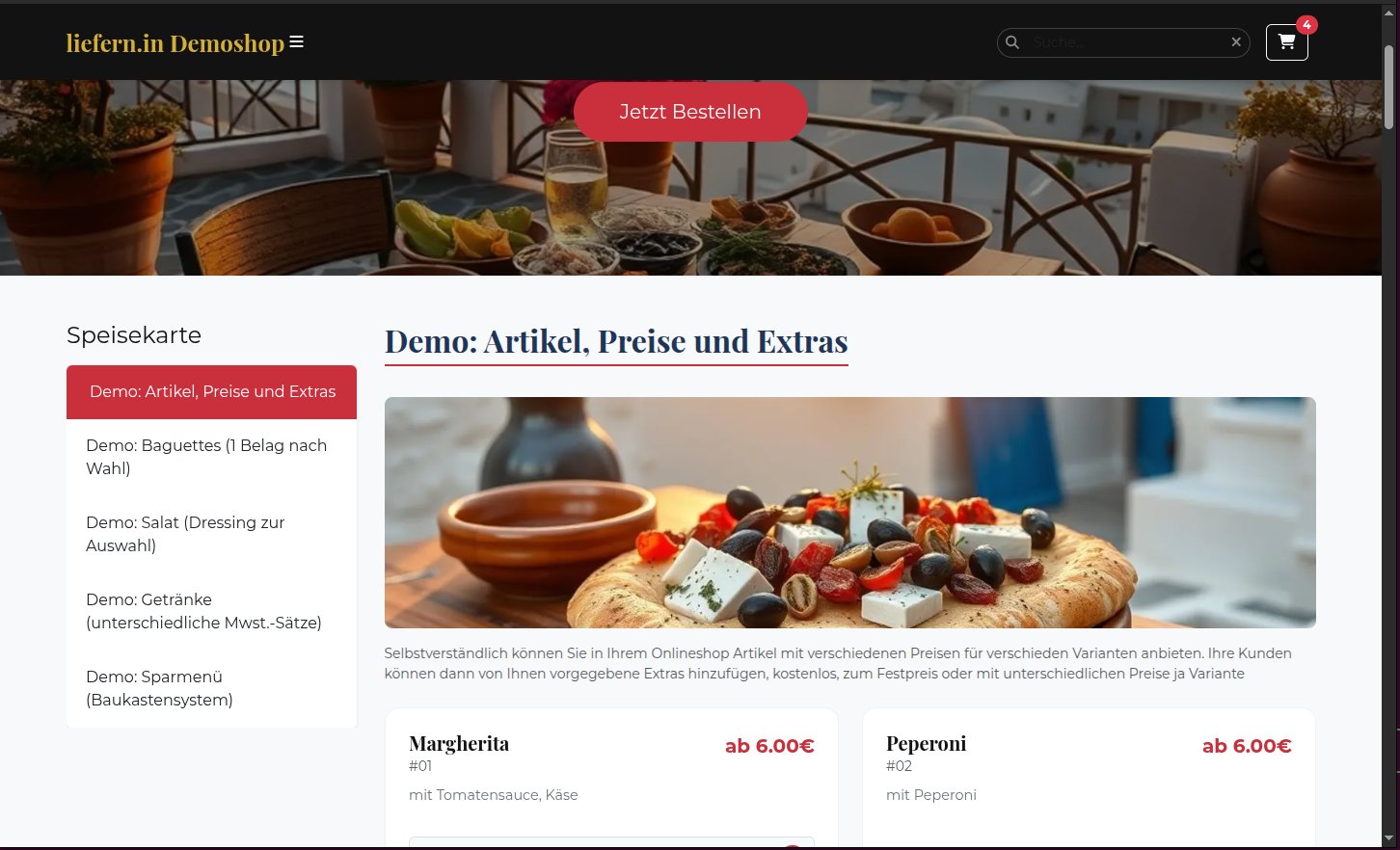The width and height of the screenshot is (1400, 850).
Task: Open Demo: Baguettes category in Speisekarte
Action: click(x=211, y=457)
